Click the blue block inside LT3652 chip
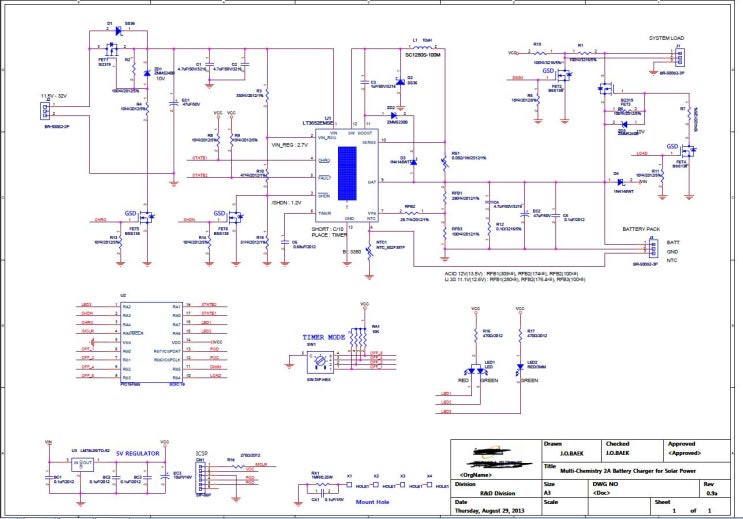 point(347,173)
